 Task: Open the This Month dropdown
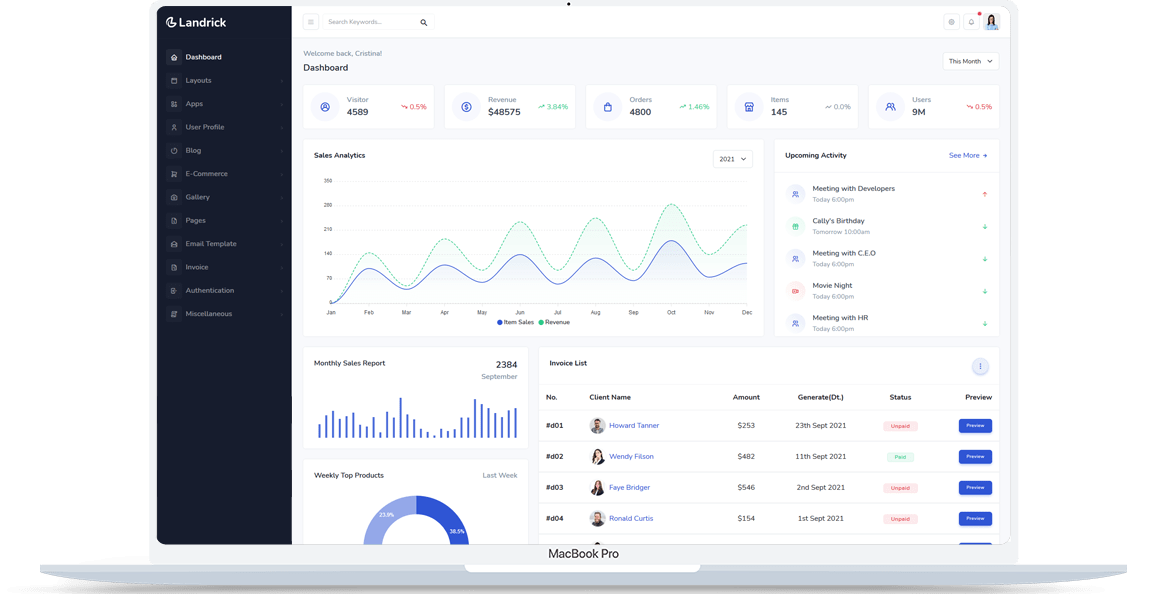(x=969, y=60)
